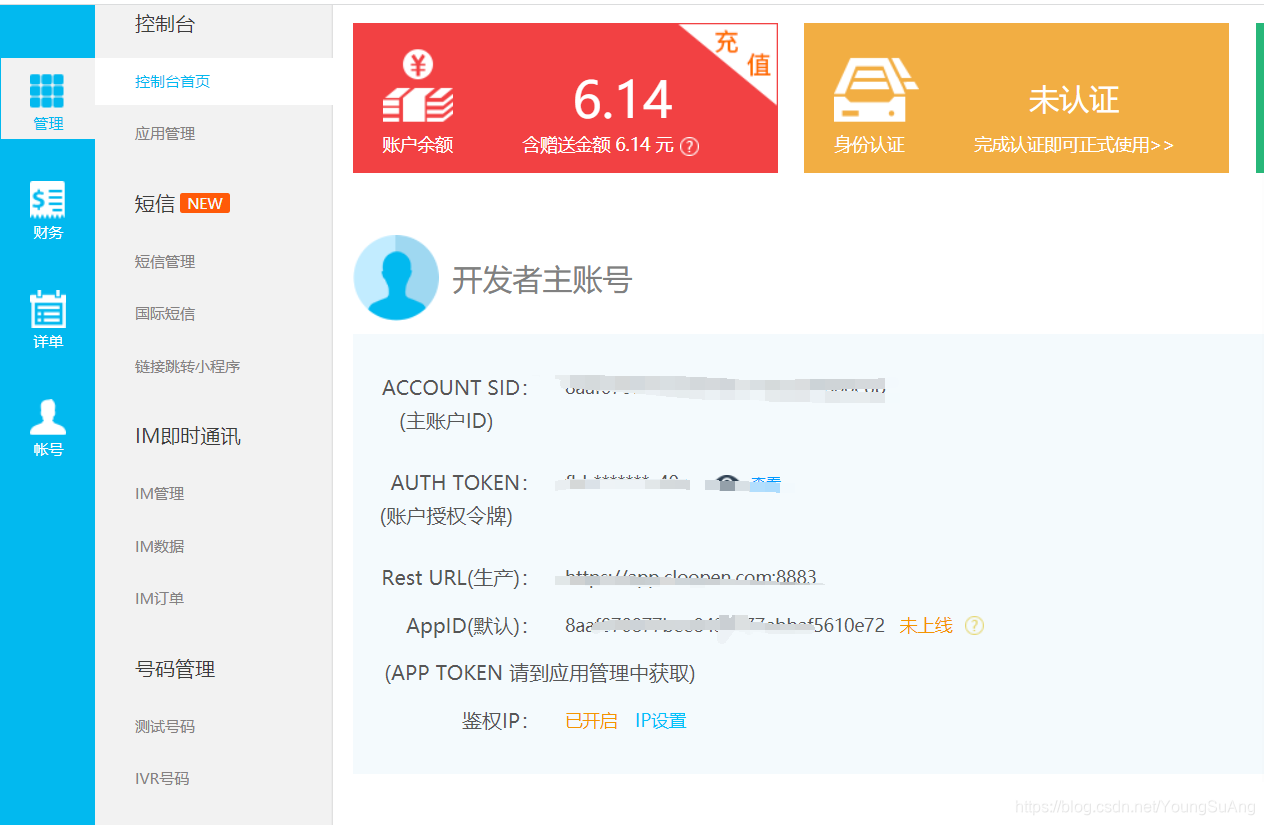Click the IM即时通讯 section heading

tap(188, 437)
